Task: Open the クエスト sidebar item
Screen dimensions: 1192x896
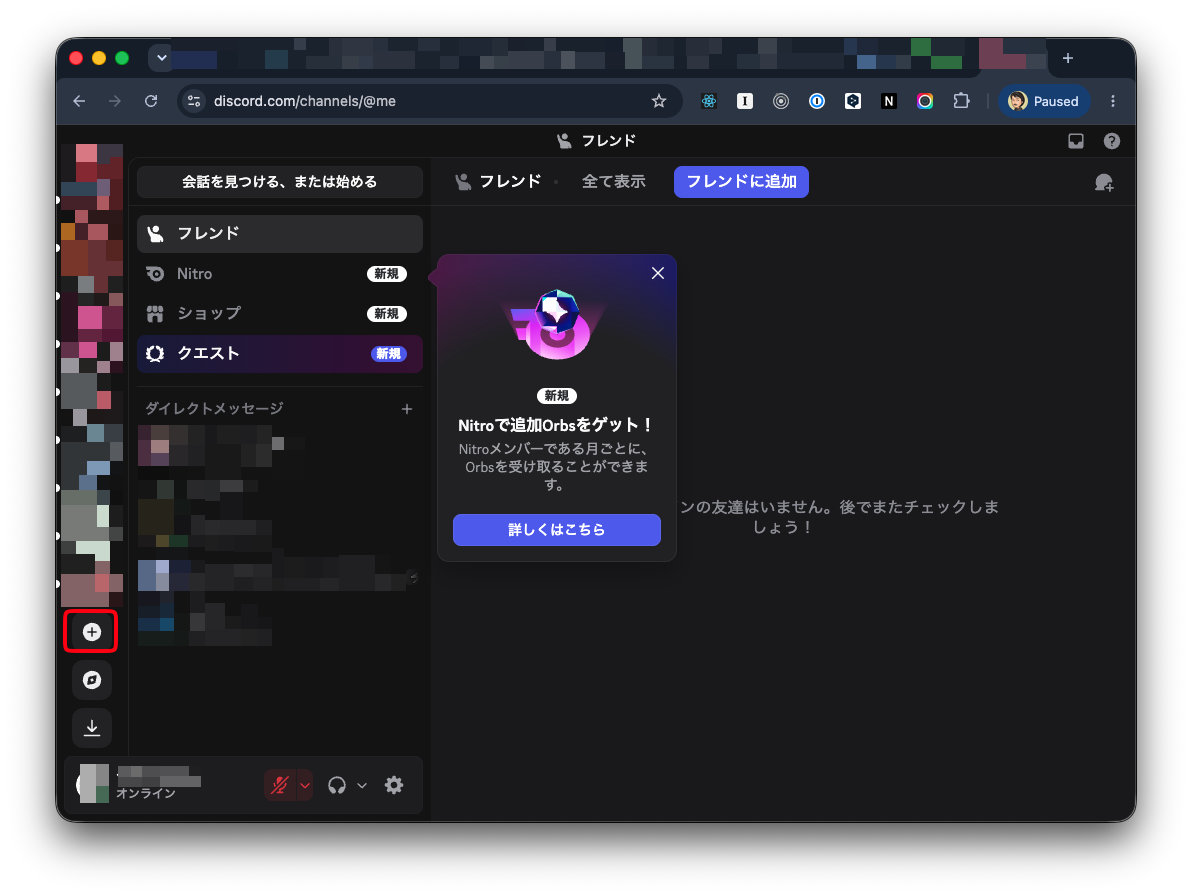Action: pyautogui.click(x=280, y=353)
